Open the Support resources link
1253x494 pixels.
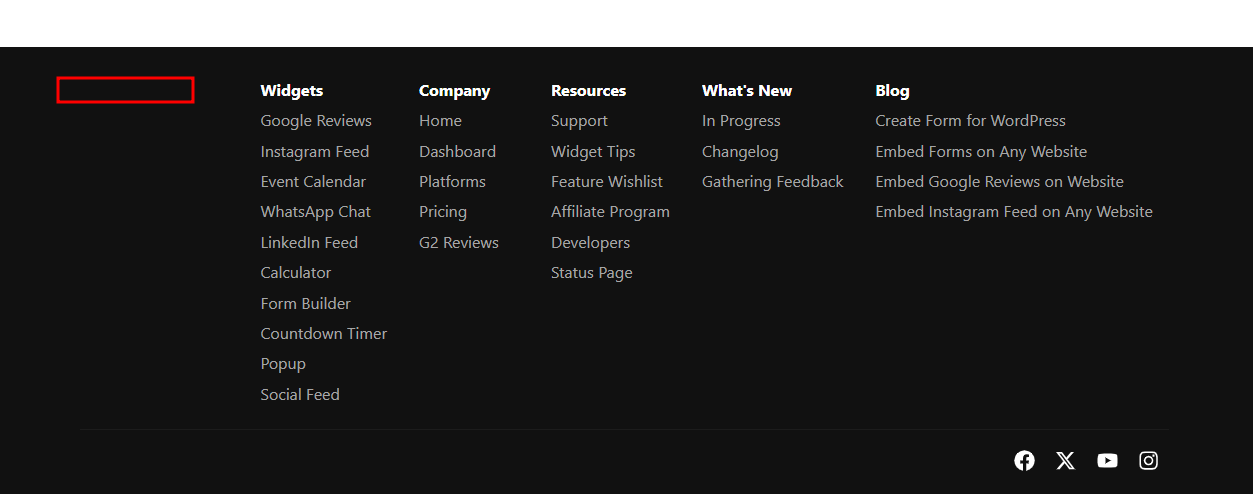pos(579,121)
